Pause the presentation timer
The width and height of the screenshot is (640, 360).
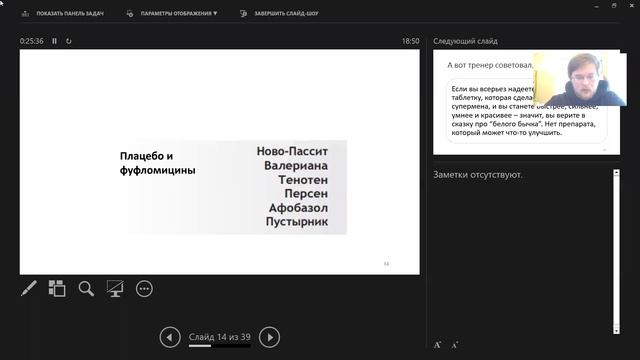tap(54, 41)
